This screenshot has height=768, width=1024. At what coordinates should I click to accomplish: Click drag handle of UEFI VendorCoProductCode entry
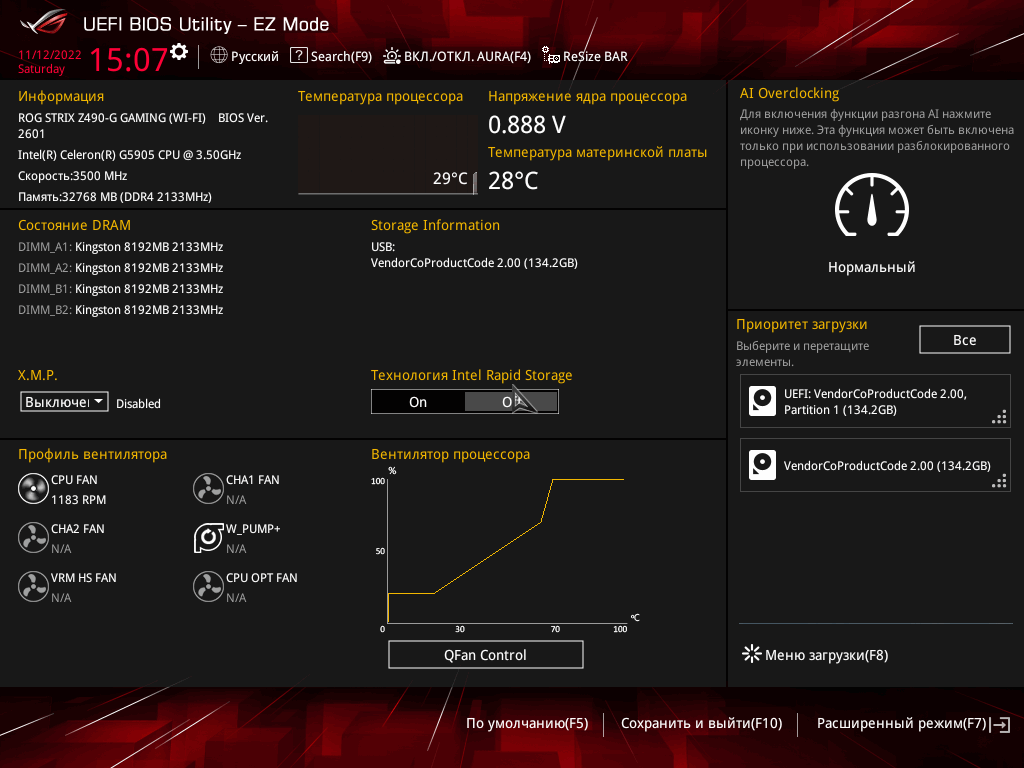point(999,417)
